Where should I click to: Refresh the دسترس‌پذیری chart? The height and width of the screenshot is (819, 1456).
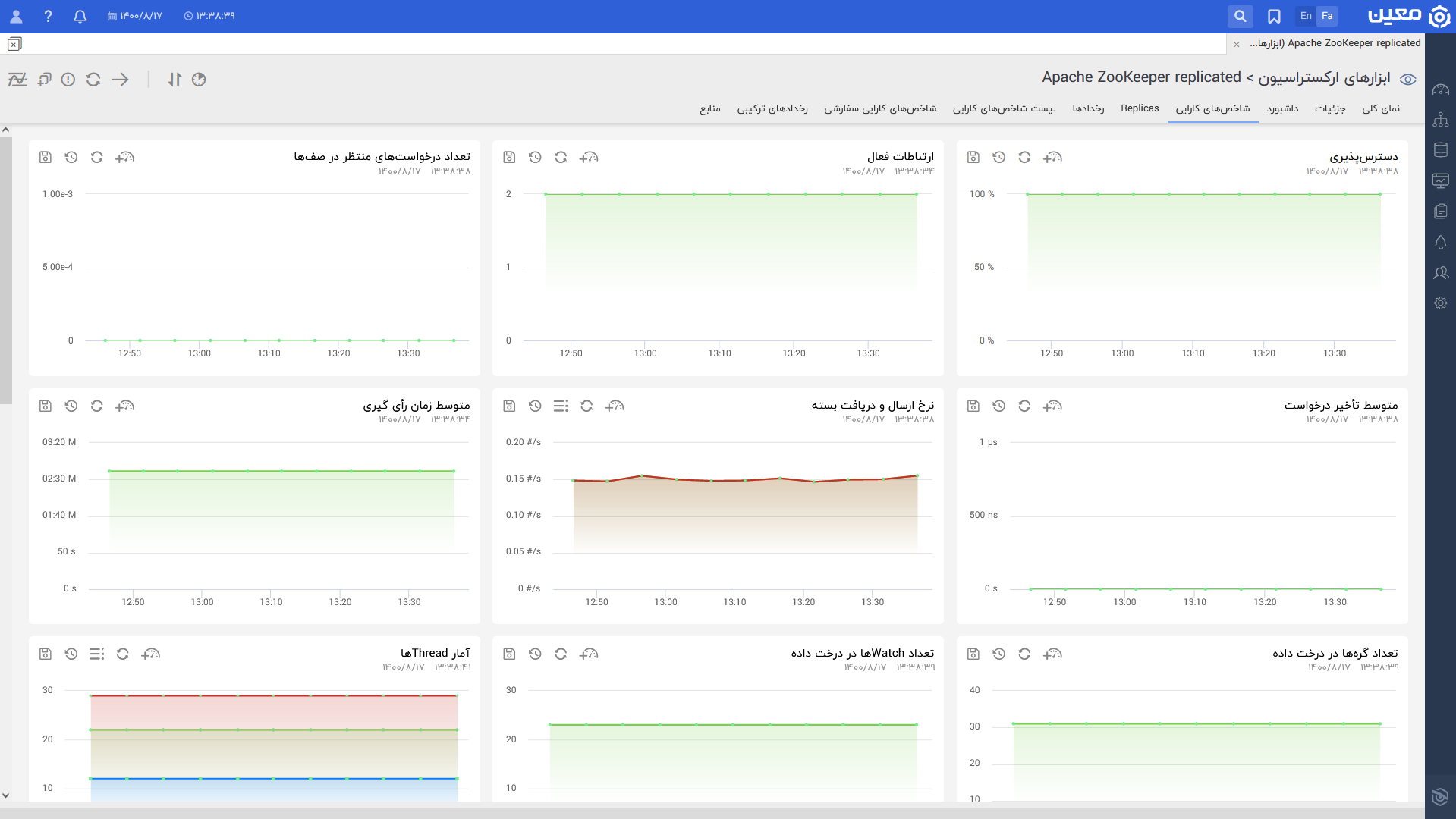coord(1024,157)
